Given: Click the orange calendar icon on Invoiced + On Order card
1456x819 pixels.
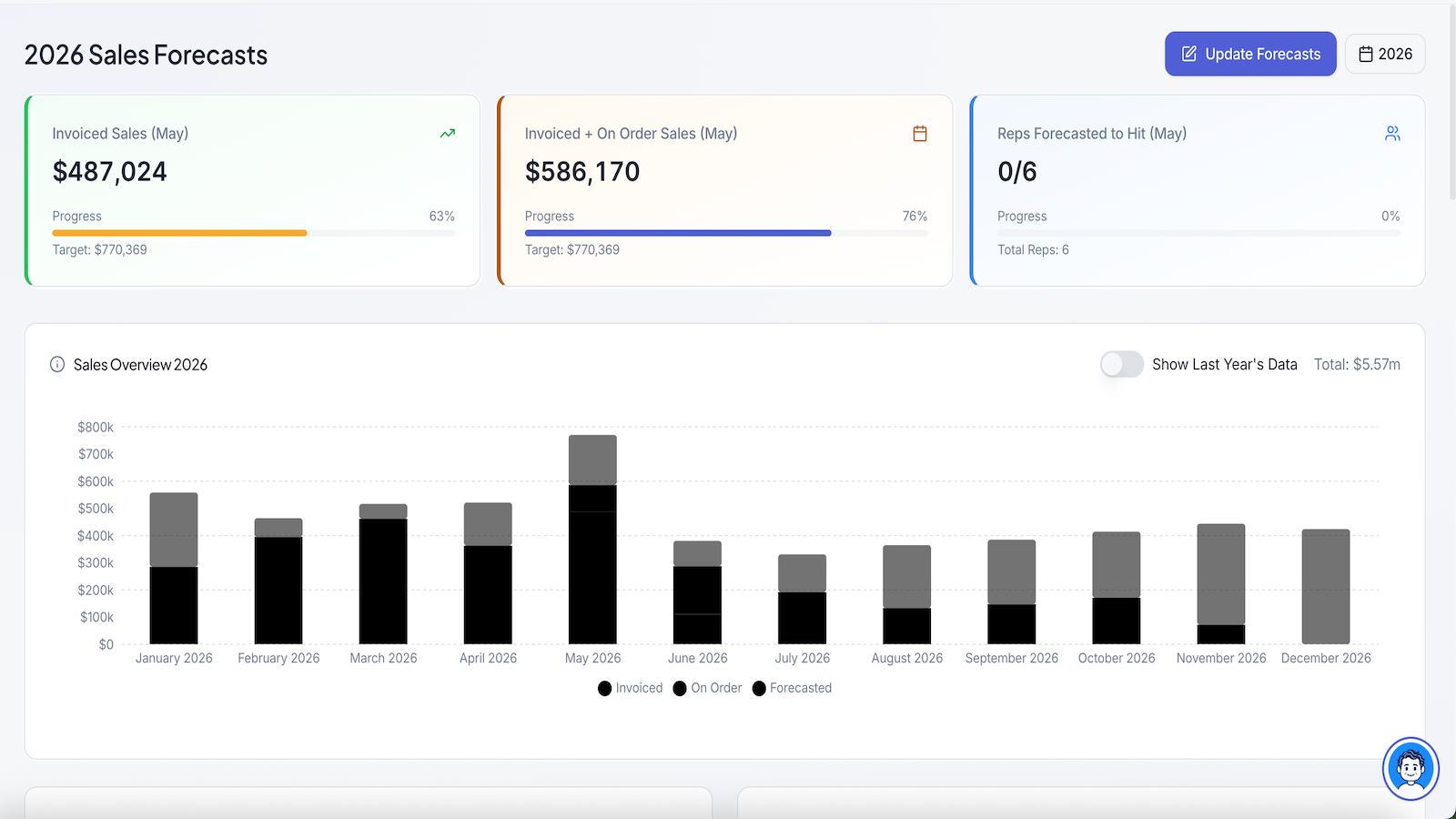Looking at the screenshot, I should point(920,134).
